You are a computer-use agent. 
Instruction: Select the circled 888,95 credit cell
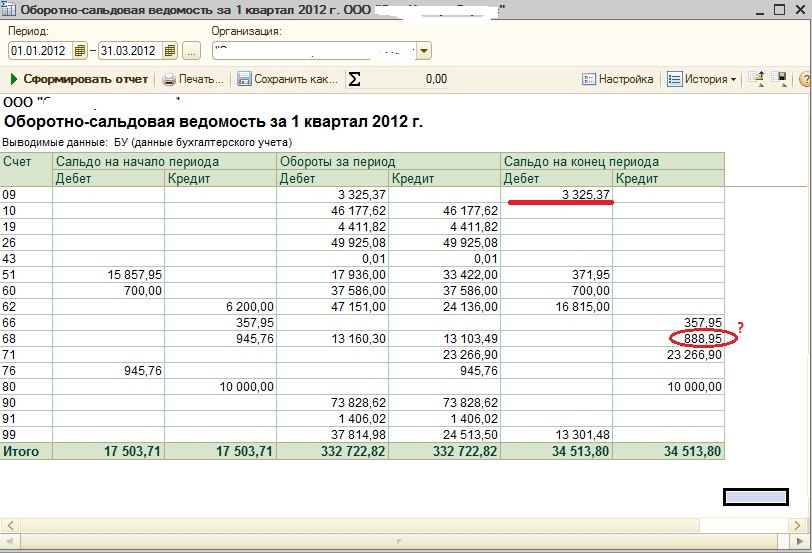tap(669, 339)
